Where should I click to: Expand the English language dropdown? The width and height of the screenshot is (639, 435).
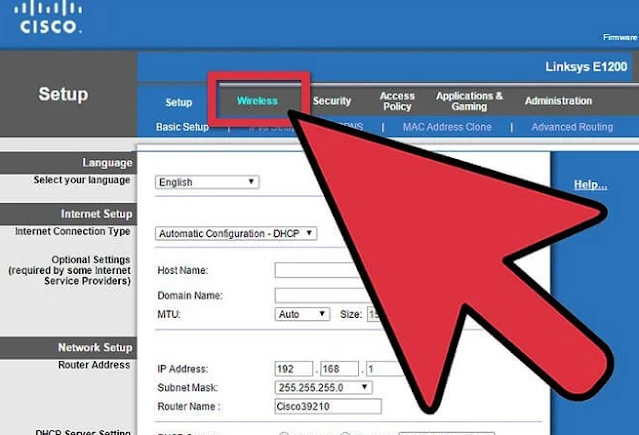tap(207, 182)
